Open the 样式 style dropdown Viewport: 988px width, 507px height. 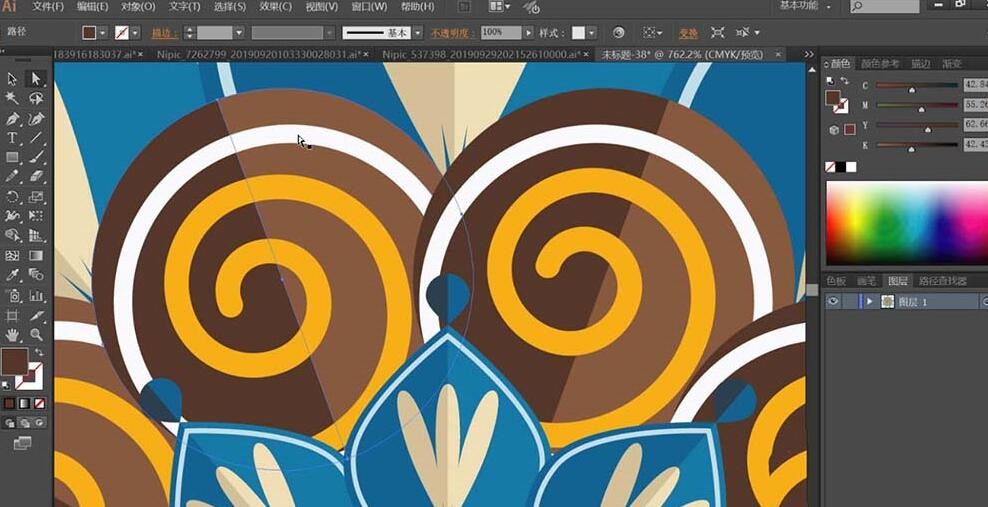pos(591,33)
